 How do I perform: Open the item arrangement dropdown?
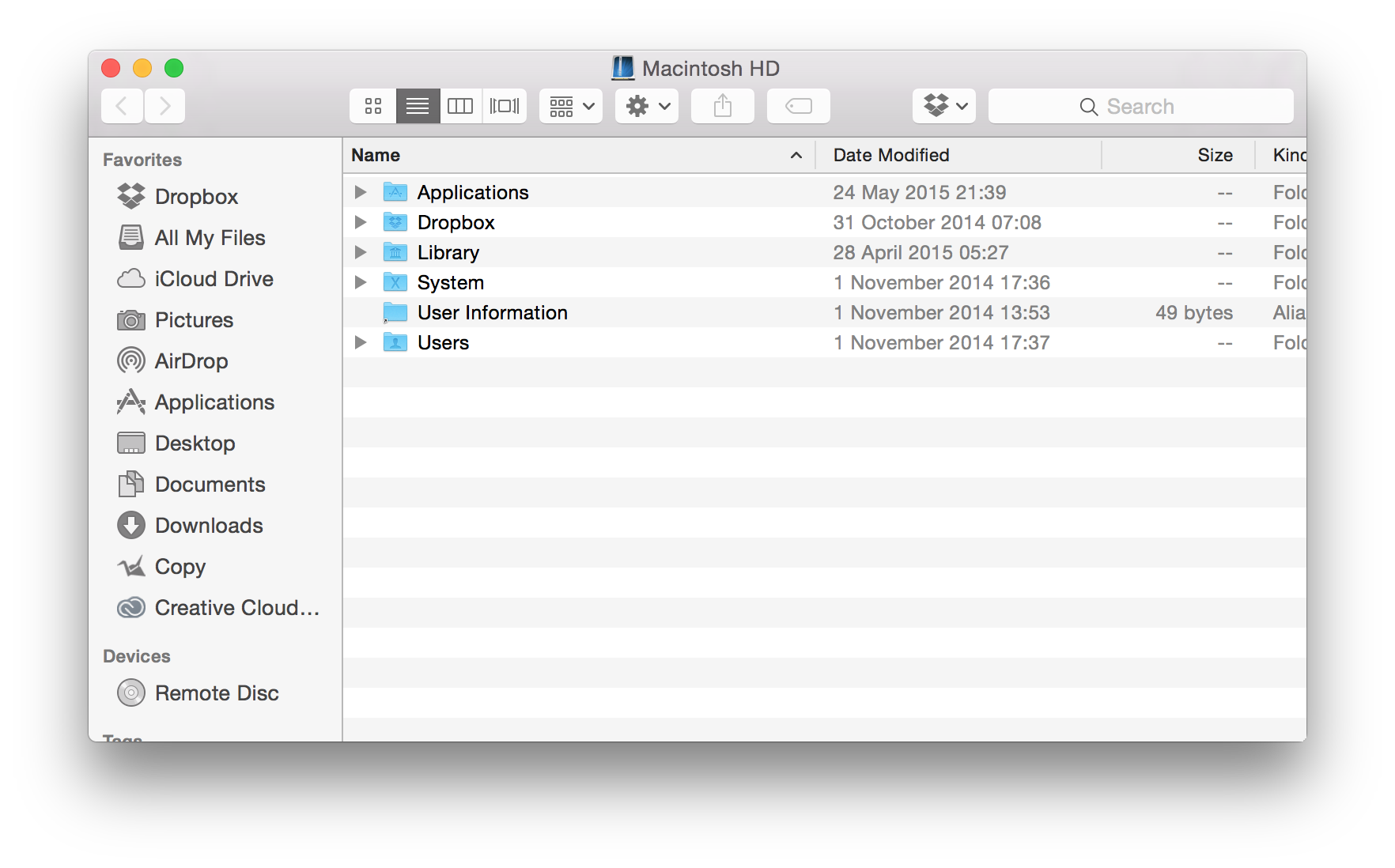click(571, 106)
